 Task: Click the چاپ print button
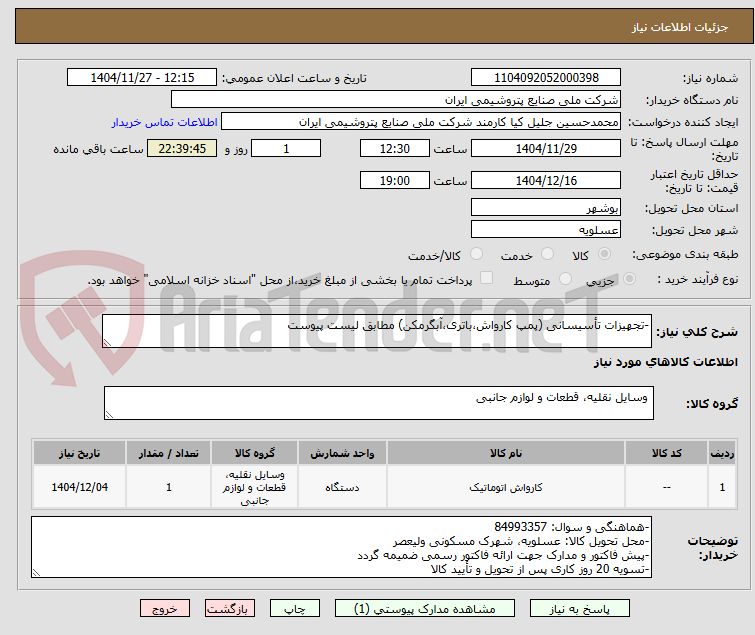(x=295, y=609)
